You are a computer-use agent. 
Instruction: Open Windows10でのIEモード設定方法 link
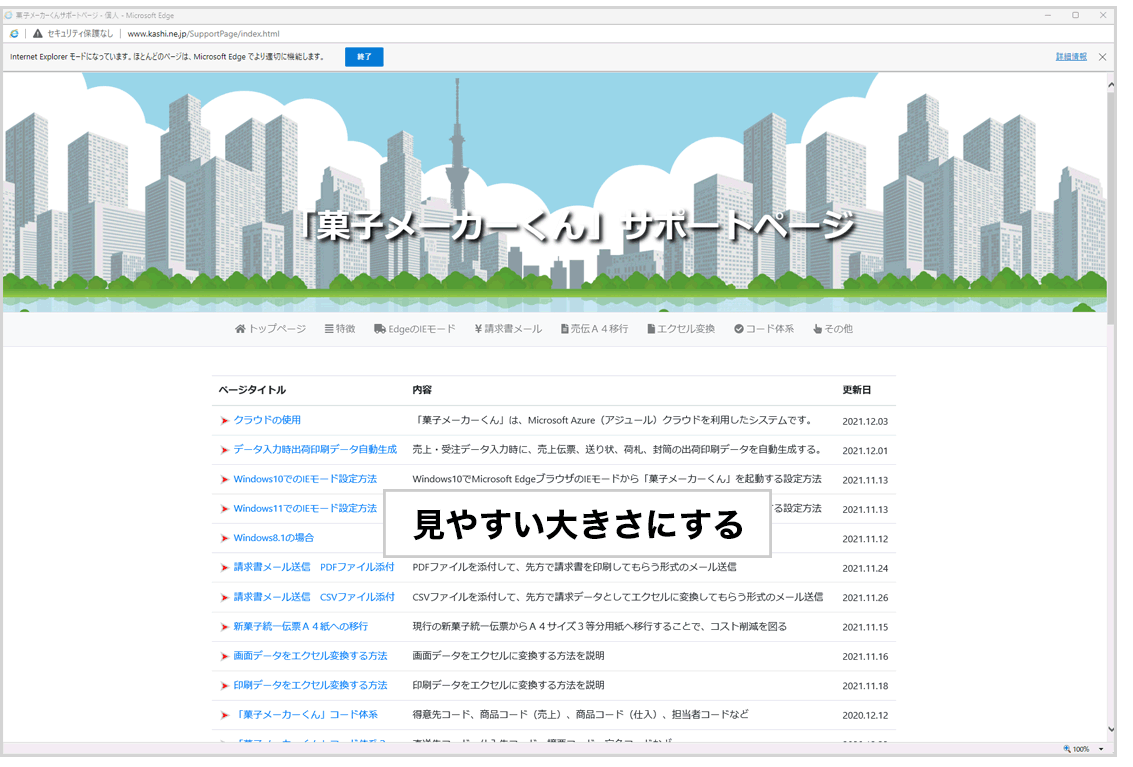305,479
